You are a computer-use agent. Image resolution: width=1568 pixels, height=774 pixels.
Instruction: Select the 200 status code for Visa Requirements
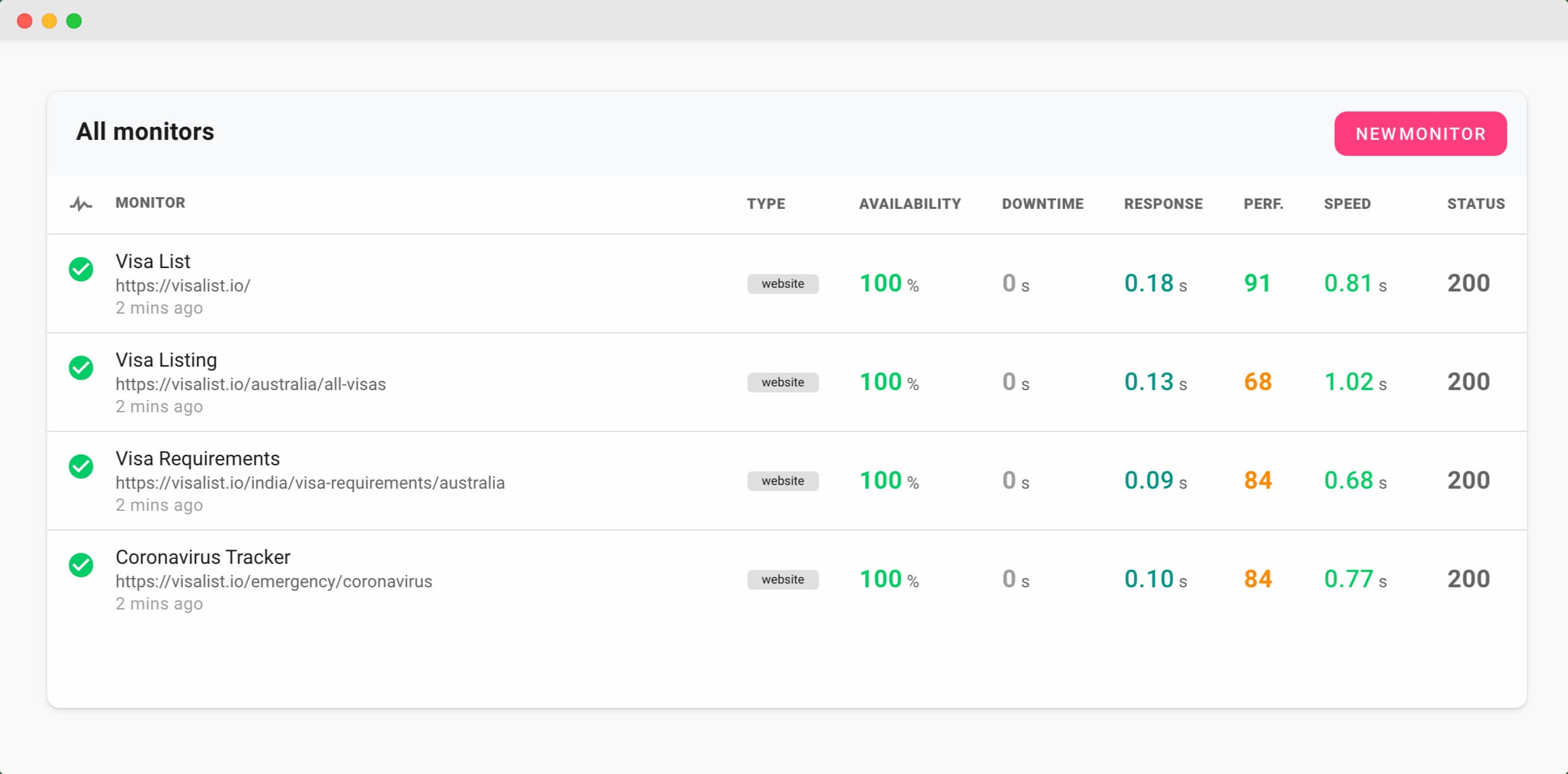1468,481
